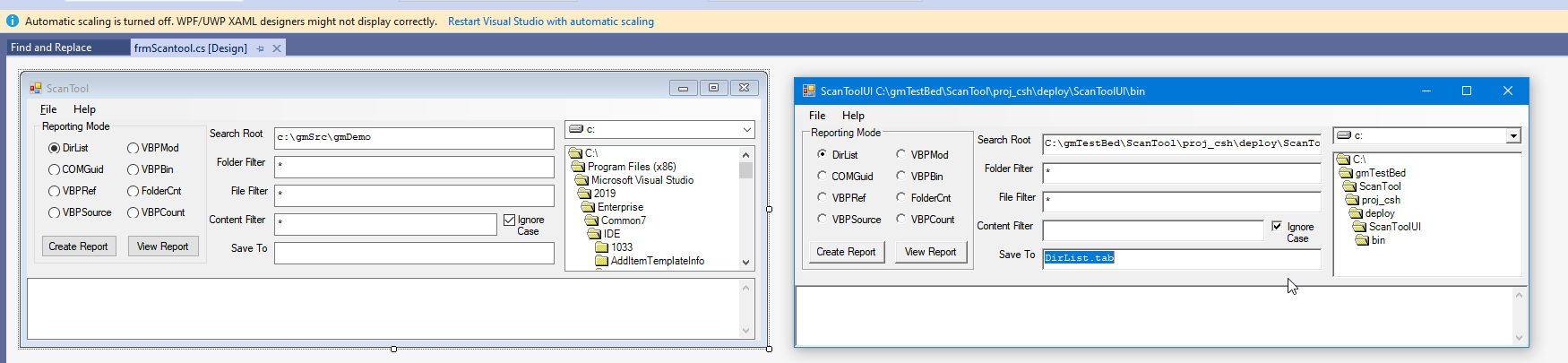Screen dimensions: 1568x363
Task: Select VBPCount radio button in running ScanToolUI
Action: [x=900, y=219]
